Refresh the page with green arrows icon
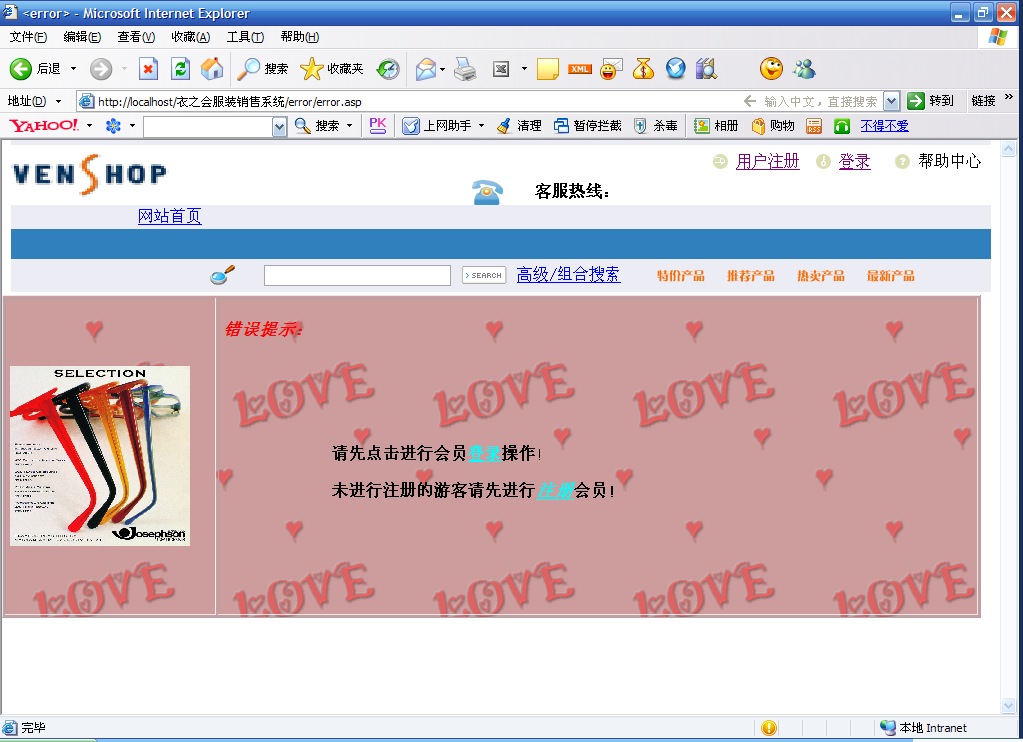Image resolution: width=1023 pixels, height=742 pixels. (181, 69)
